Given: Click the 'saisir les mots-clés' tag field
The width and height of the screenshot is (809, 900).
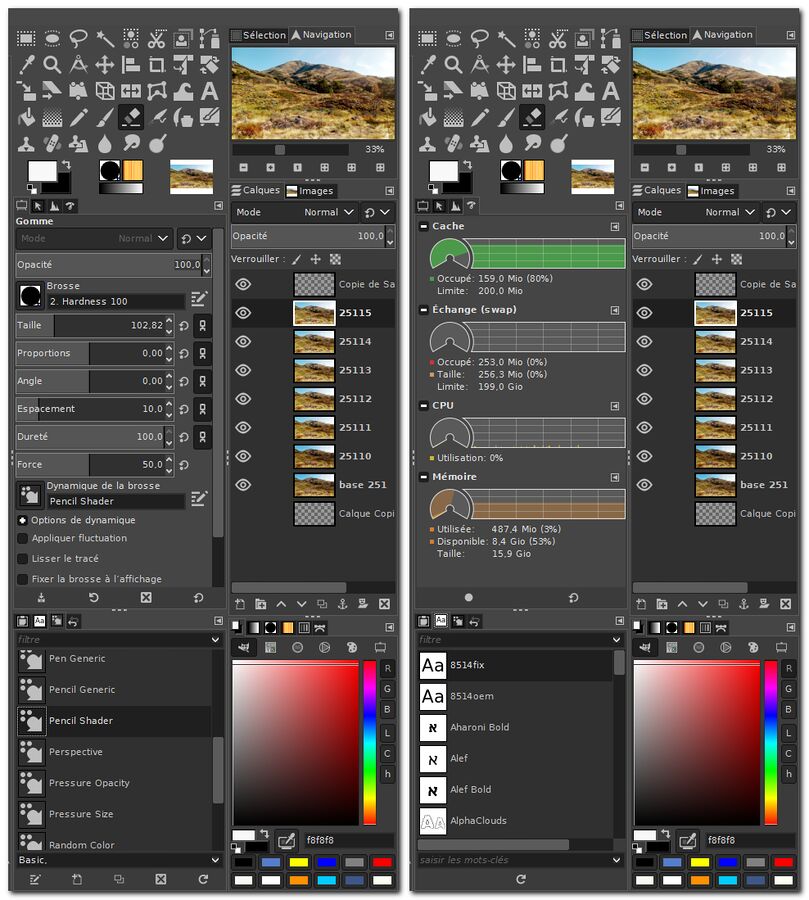Looking at the screenshot, I should tap(510, 860).
